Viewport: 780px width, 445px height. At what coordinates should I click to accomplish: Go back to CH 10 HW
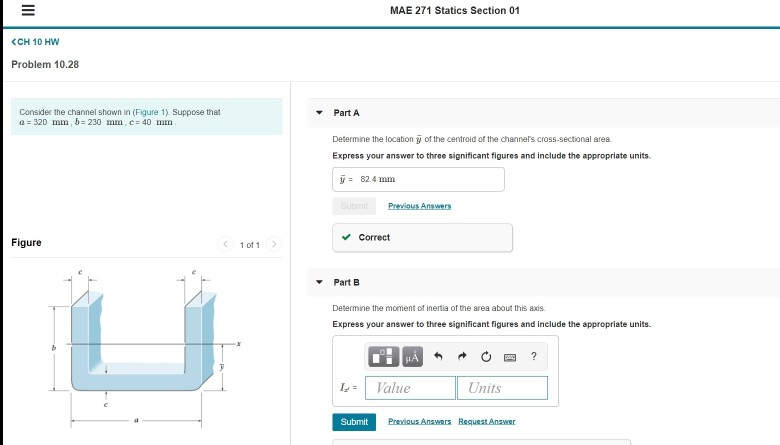pos(35,42)
